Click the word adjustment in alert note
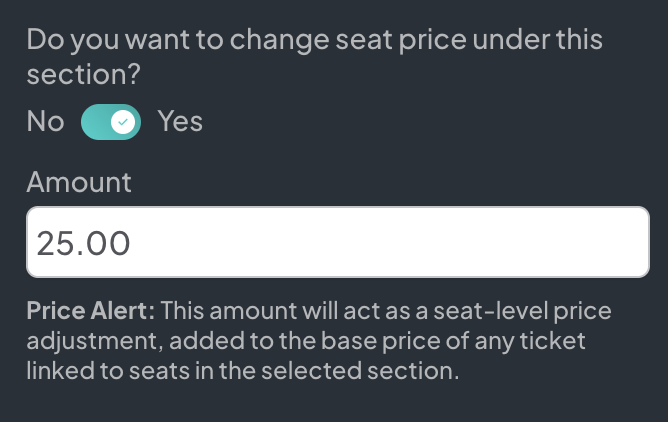The image size is (668, 422). [x=88, y=342]
